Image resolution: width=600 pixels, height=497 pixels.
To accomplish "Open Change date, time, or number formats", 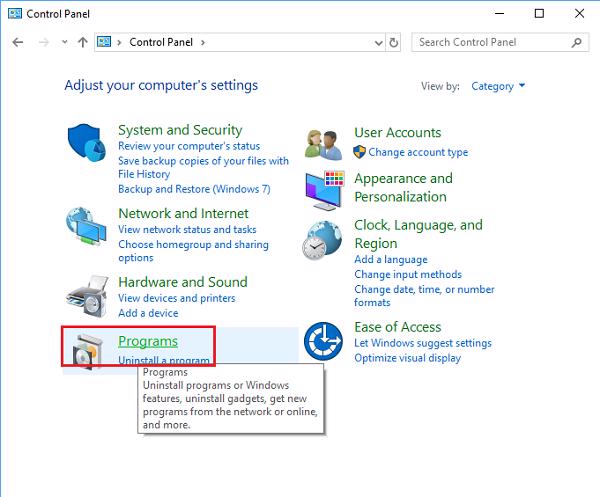I will click(x=424, y=296).
